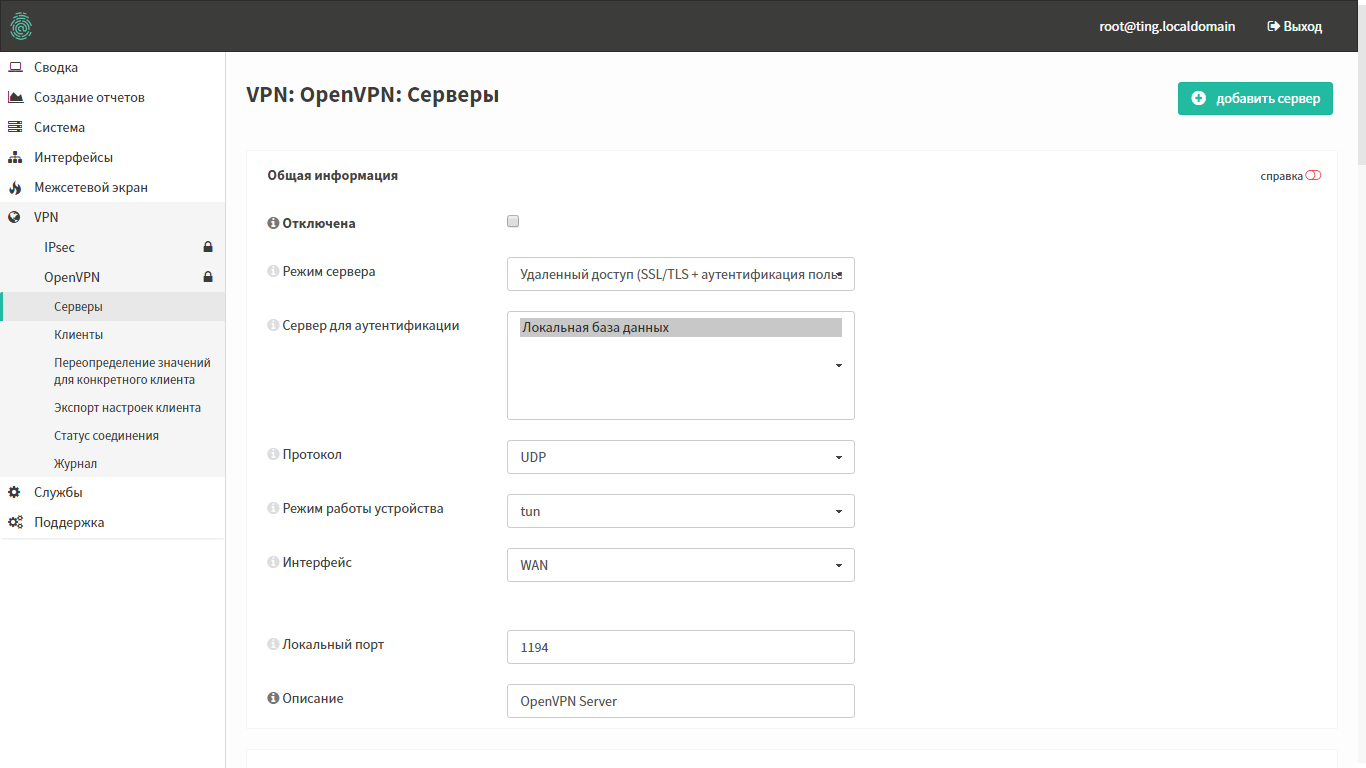The height and width of the screenshot is (768, 1366).
Task: Expand the Службы menu section
Action: click(112, 493)
